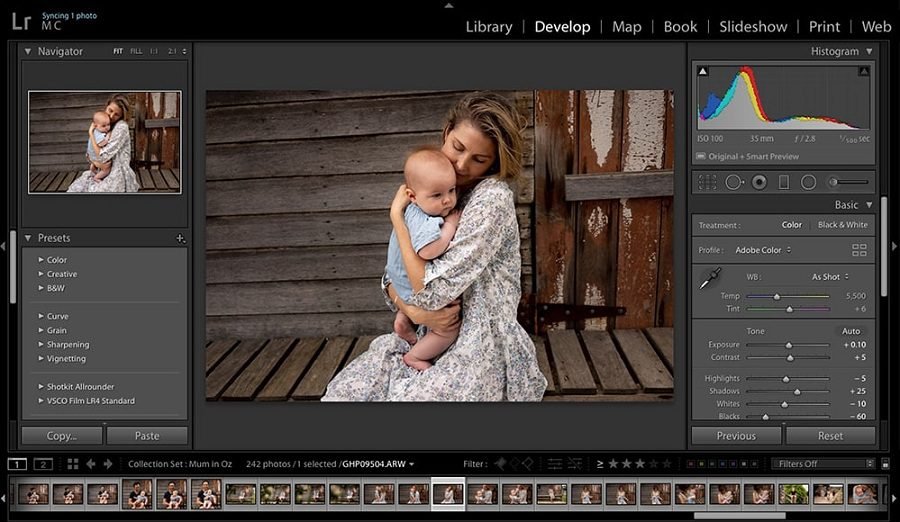Click the Reset button
Viewport: 900px width, 522px height.
pos(830,436)
